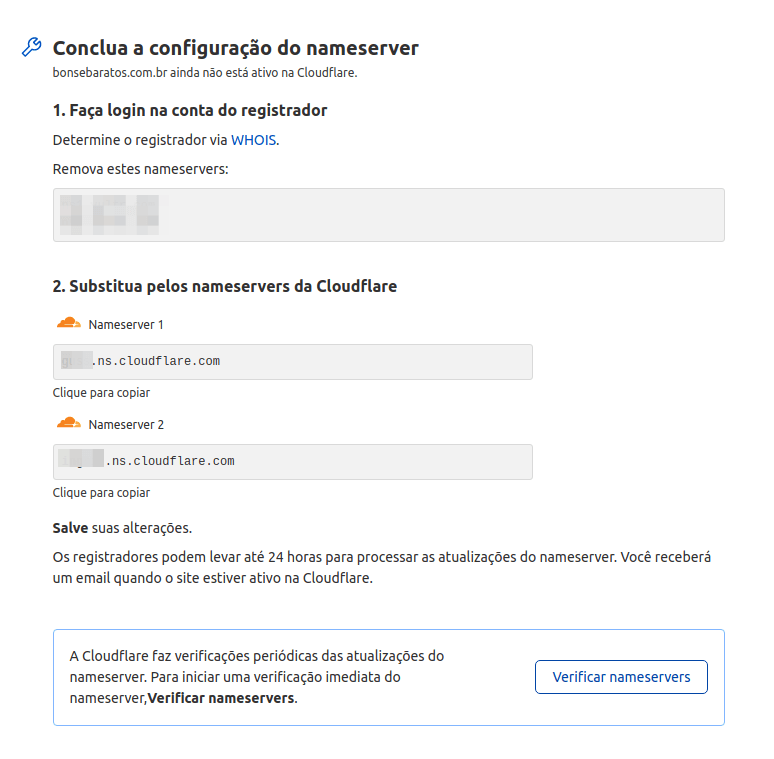Click "Clique para copiar" under Nameserver 2
The image size is (774, 759).
(101, 493)
